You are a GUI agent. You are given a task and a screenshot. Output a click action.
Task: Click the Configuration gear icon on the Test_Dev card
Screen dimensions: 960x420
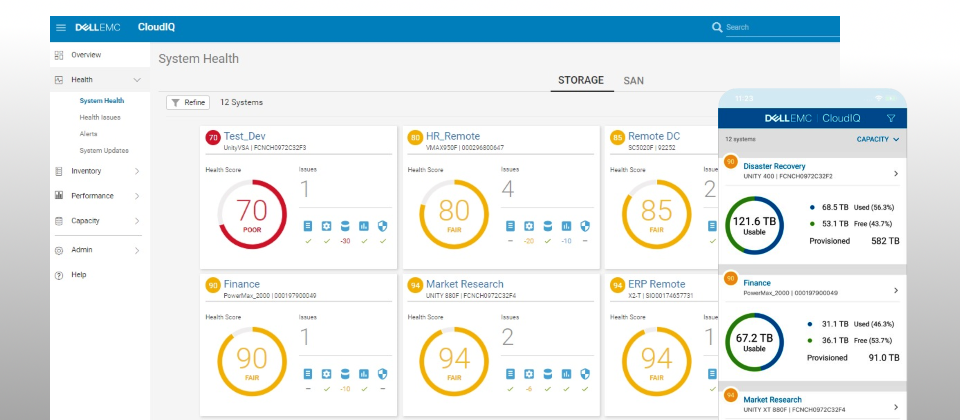tap(326, 226)
